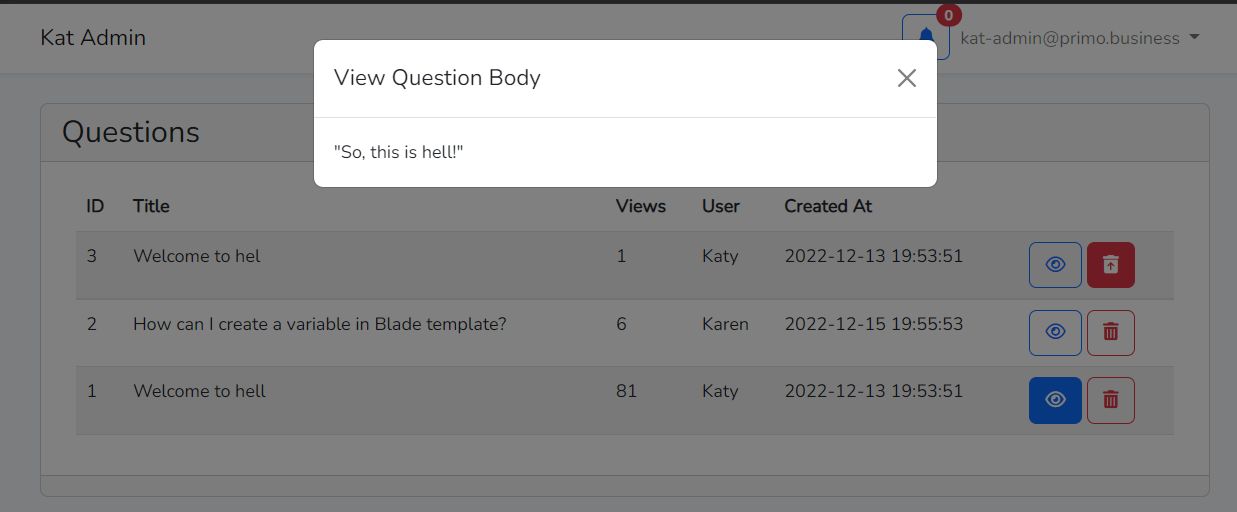Click the "Welcome to hel" question title

tap(197, 256)
